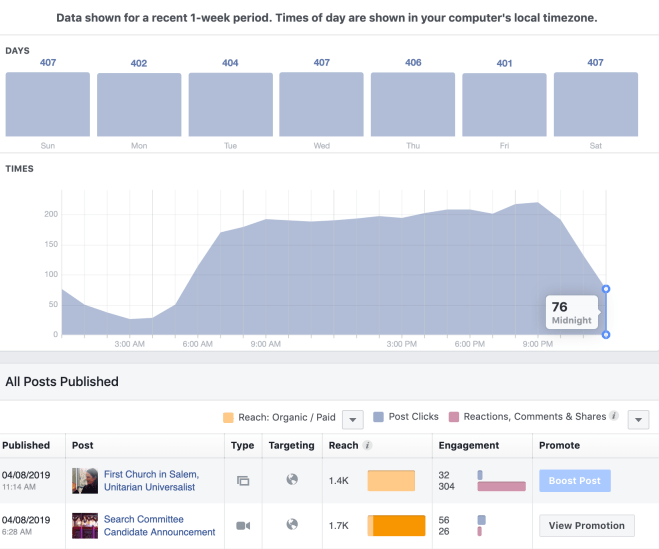659x549 pixels.
Task: Open Reach: Organic / Paid dropdown arrow
Action: pyautogui.click(x=352, y=419)
